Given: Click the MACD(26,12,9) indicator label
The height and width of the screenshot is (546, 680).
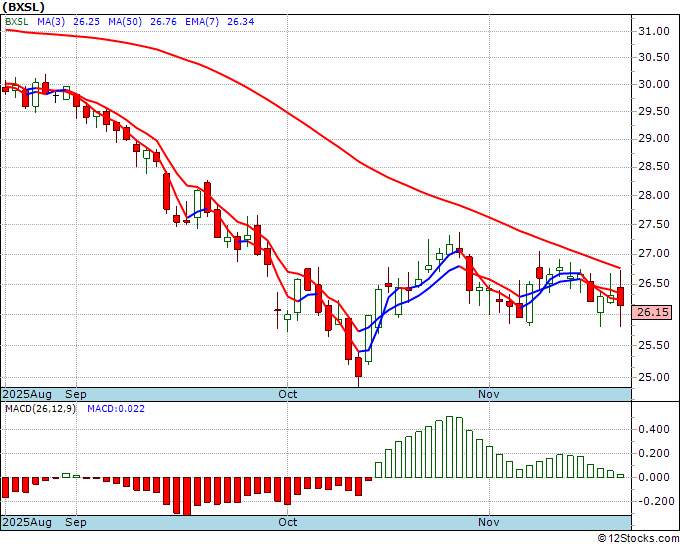Looking at the screenshot, I should pos(40,409).
